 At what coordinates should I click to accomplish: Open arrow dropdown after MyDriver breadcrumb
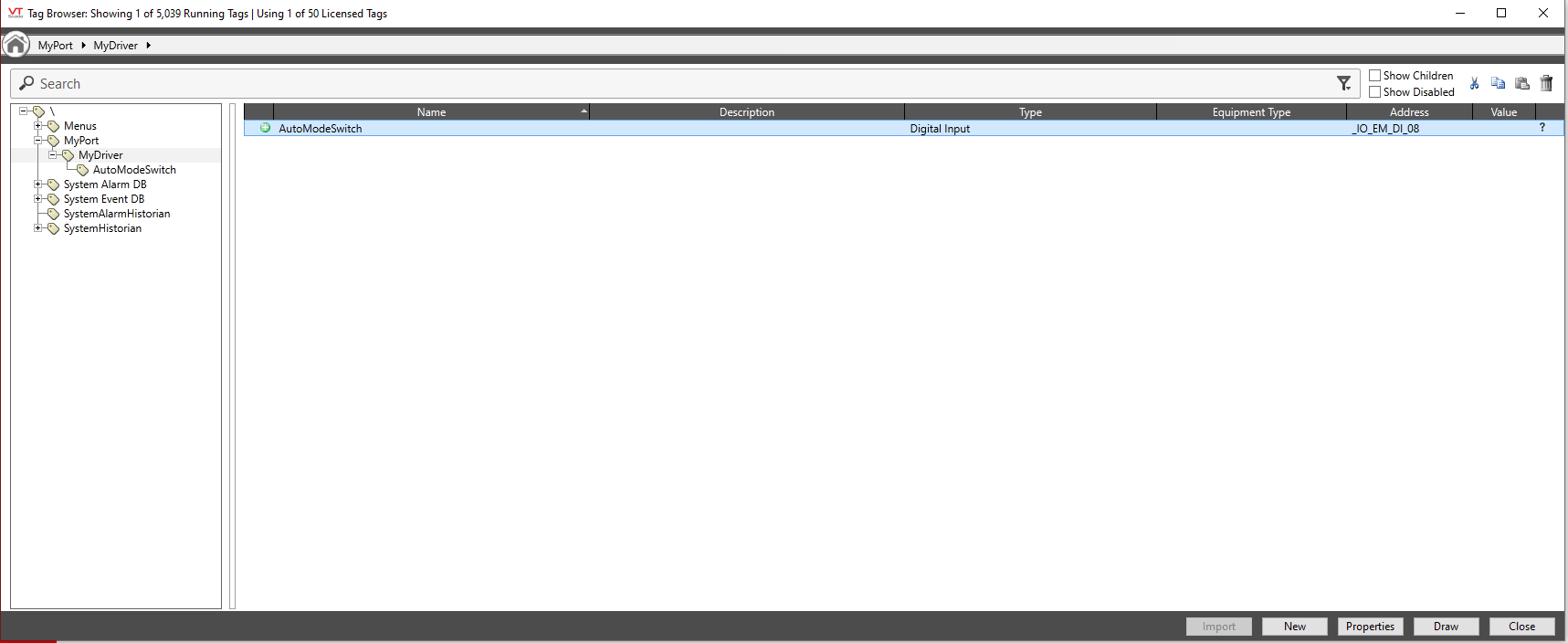(148, 46)
